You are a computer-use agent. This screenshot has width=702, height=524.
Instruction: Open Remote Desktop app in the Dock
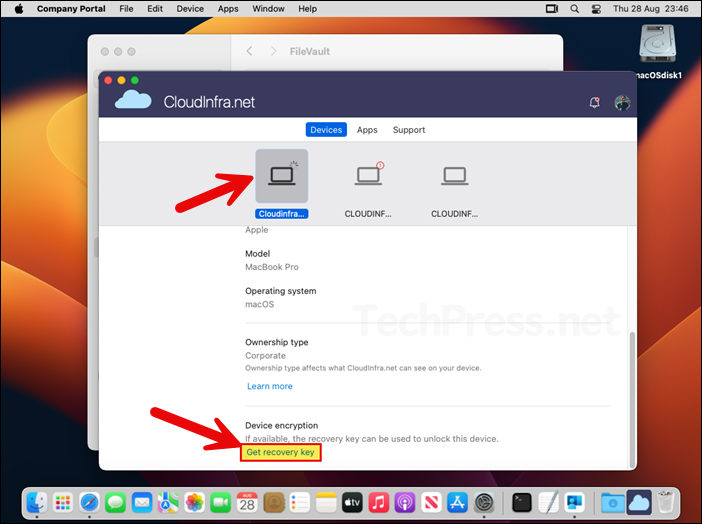coord(574,503)
